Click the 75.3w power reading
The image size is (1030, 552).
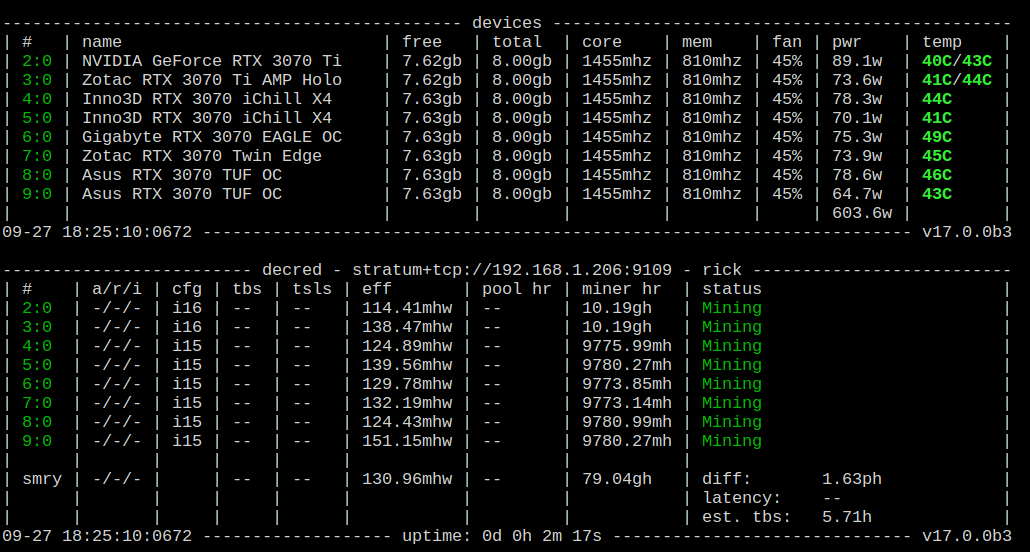pos(857,137)
